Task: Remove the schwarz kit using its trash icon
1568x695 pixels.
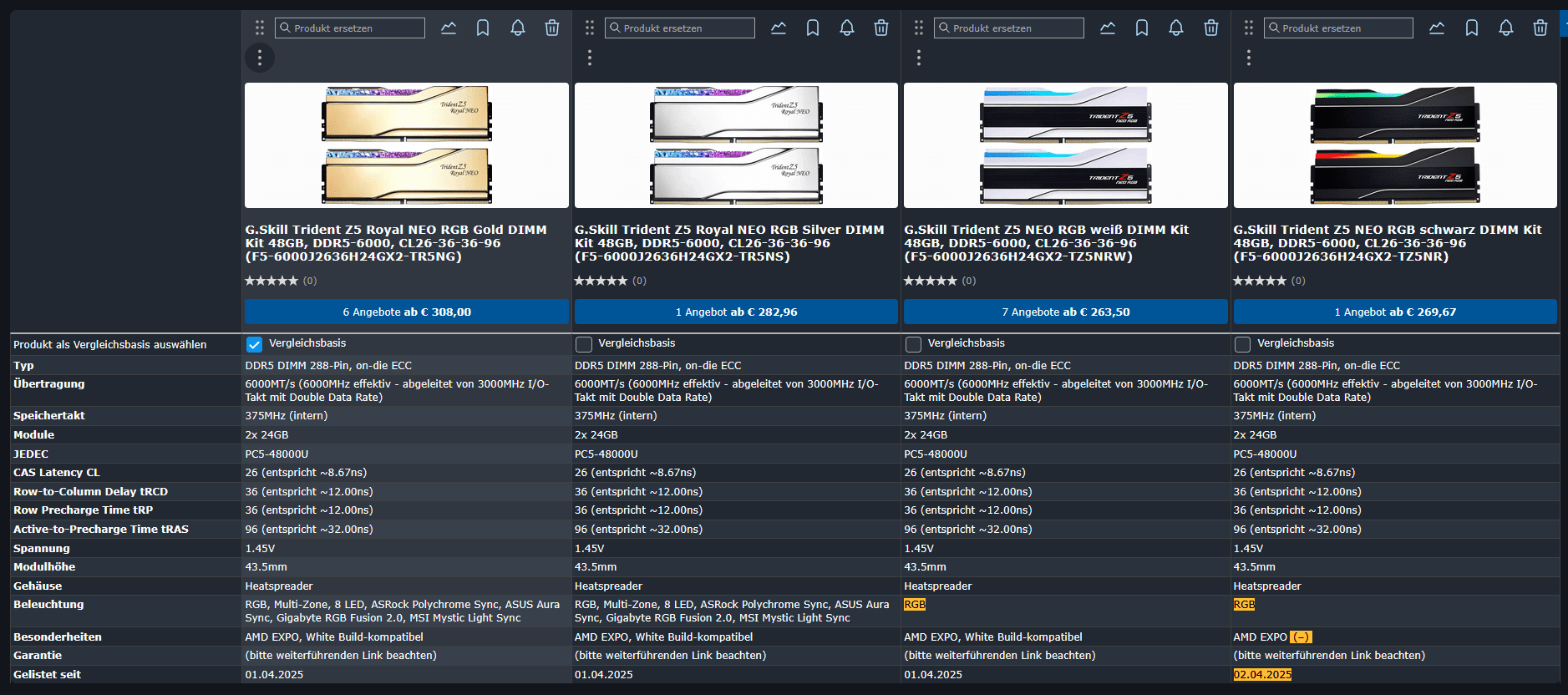Action: pos(1540,28)
